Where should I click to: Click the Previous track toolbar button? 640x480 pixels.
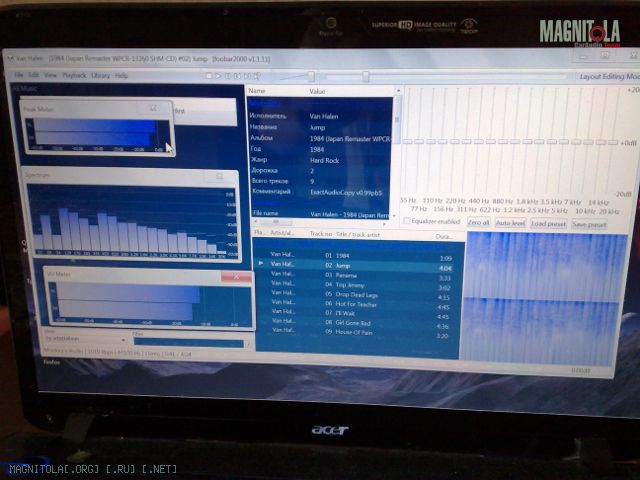point(237,76)
